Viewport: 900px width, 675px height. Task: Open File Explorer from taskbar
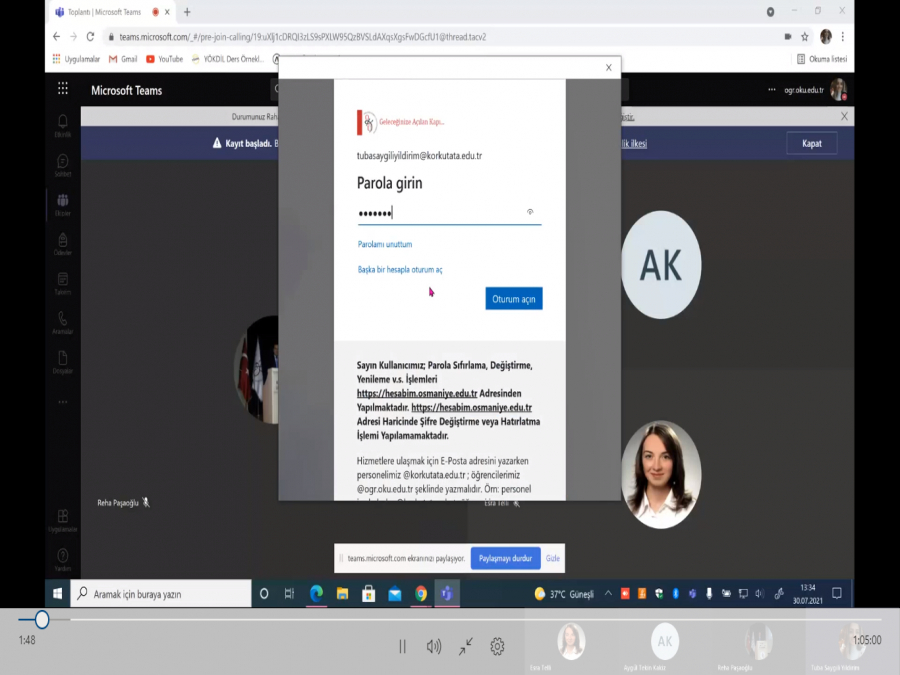pos(343,593)
